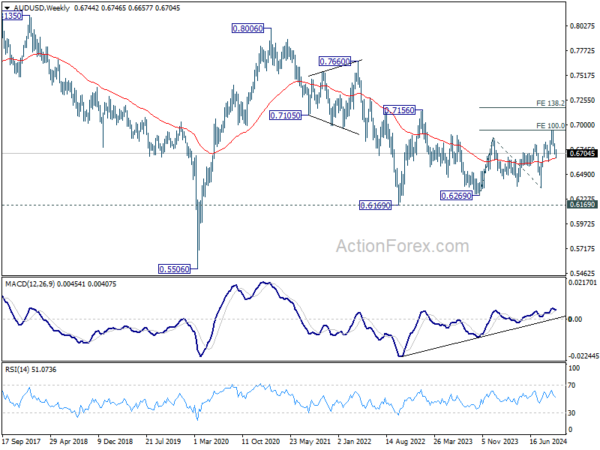
Task: Click the 14 Aug 2022 date on the time axis
Action: pyautogui.click(x=405, y=441)
